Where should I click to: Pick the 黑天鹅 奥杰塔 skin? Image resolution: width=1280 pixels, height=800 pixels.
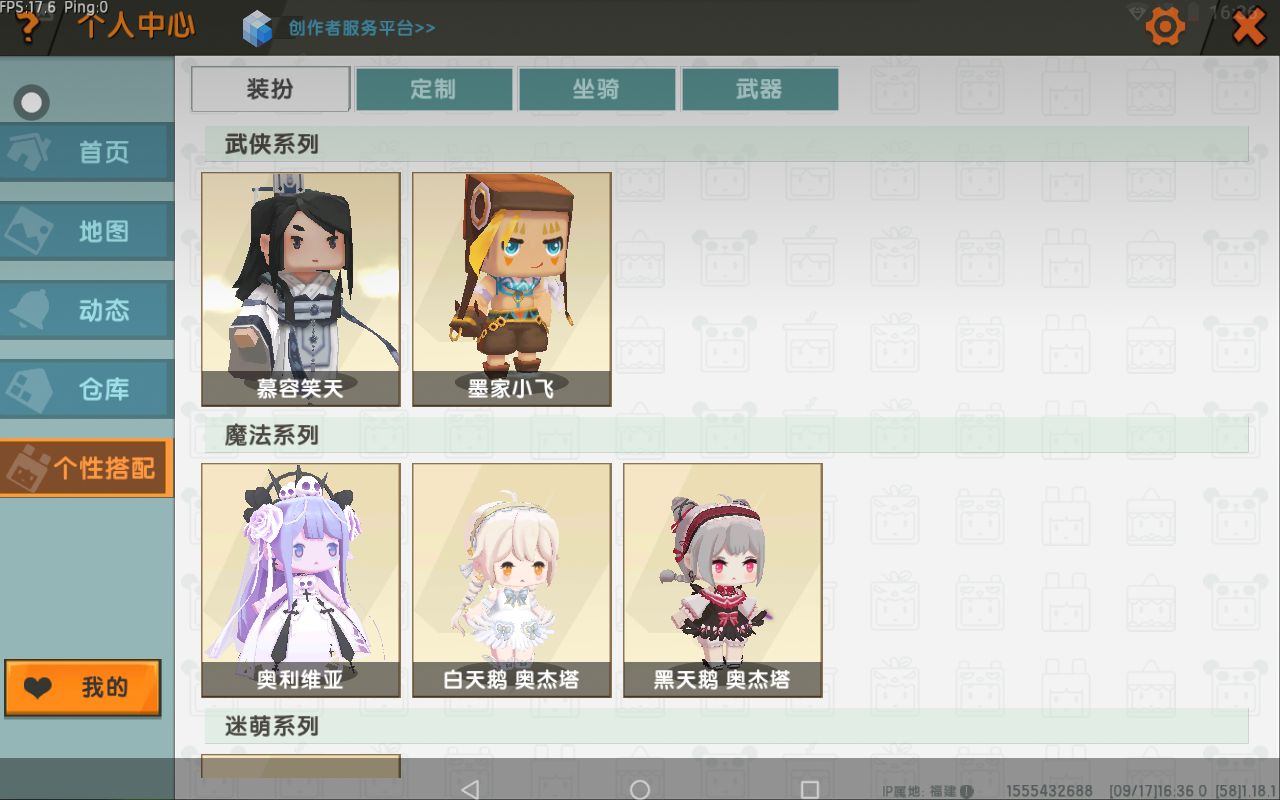pos(723,580)
